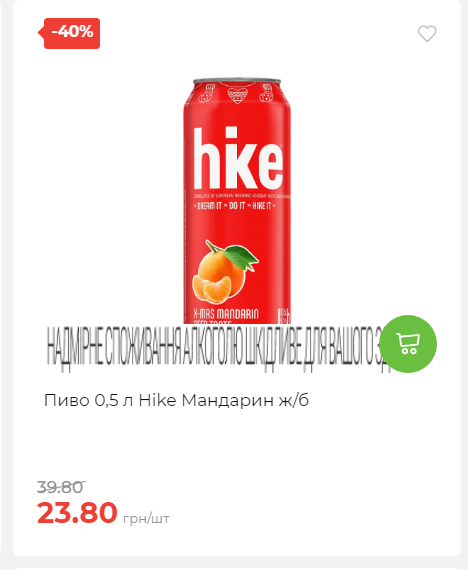
Task: Click the грн/шт unit label
Action: tap(147, 519)
